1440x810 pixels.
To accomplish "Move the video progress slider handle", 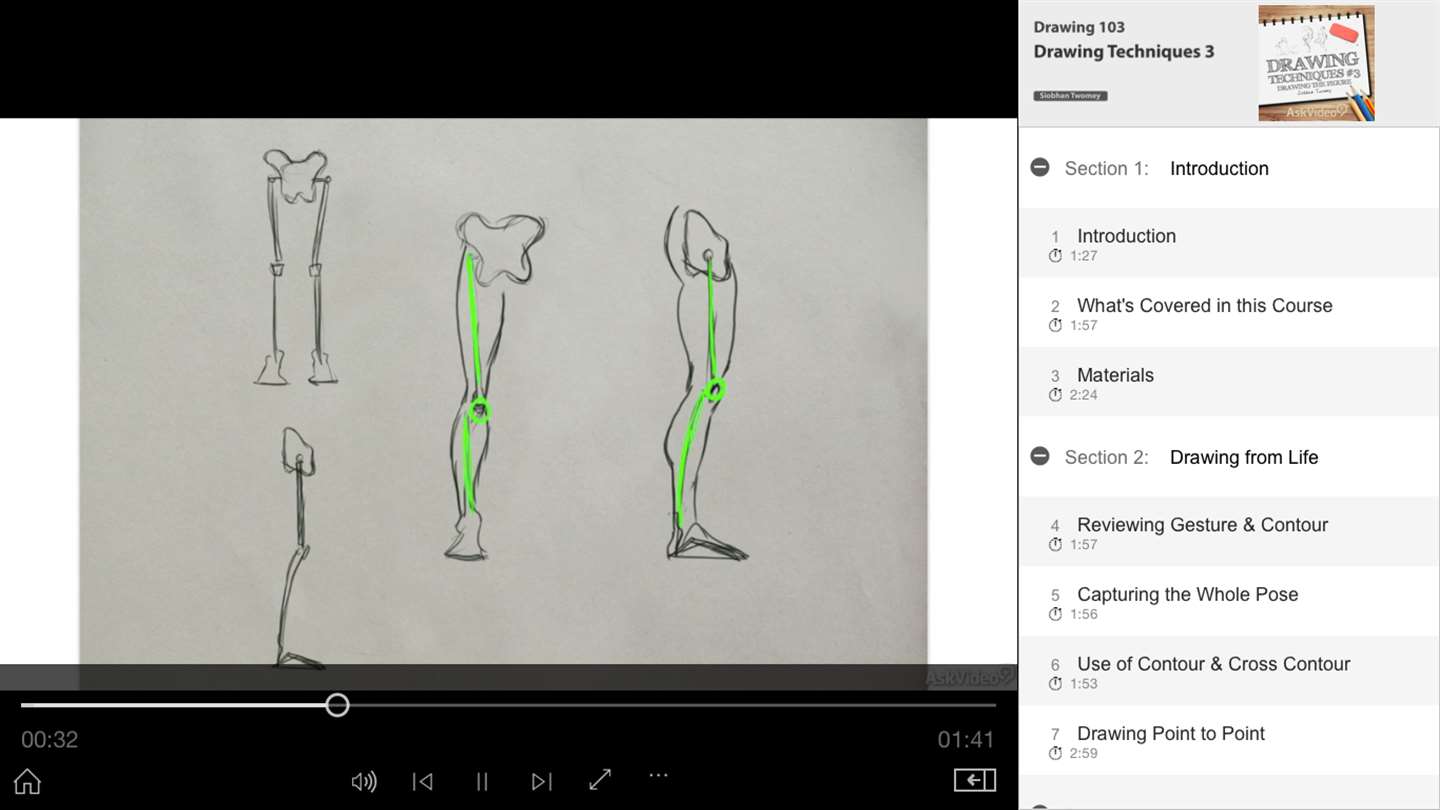I will click(x=337, y=705).
